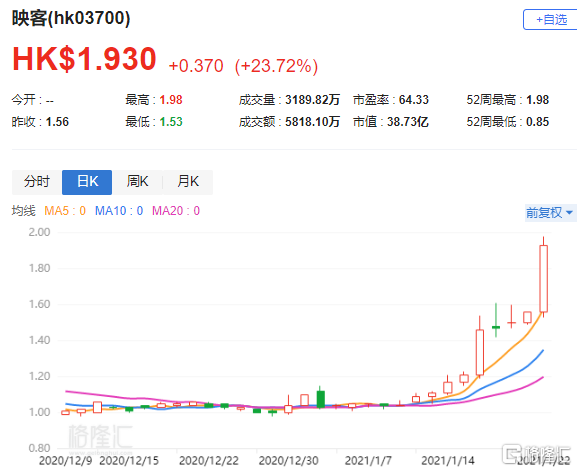Click the 最高 value 1.98
The image size is (577, 471).
coord(171,100)
